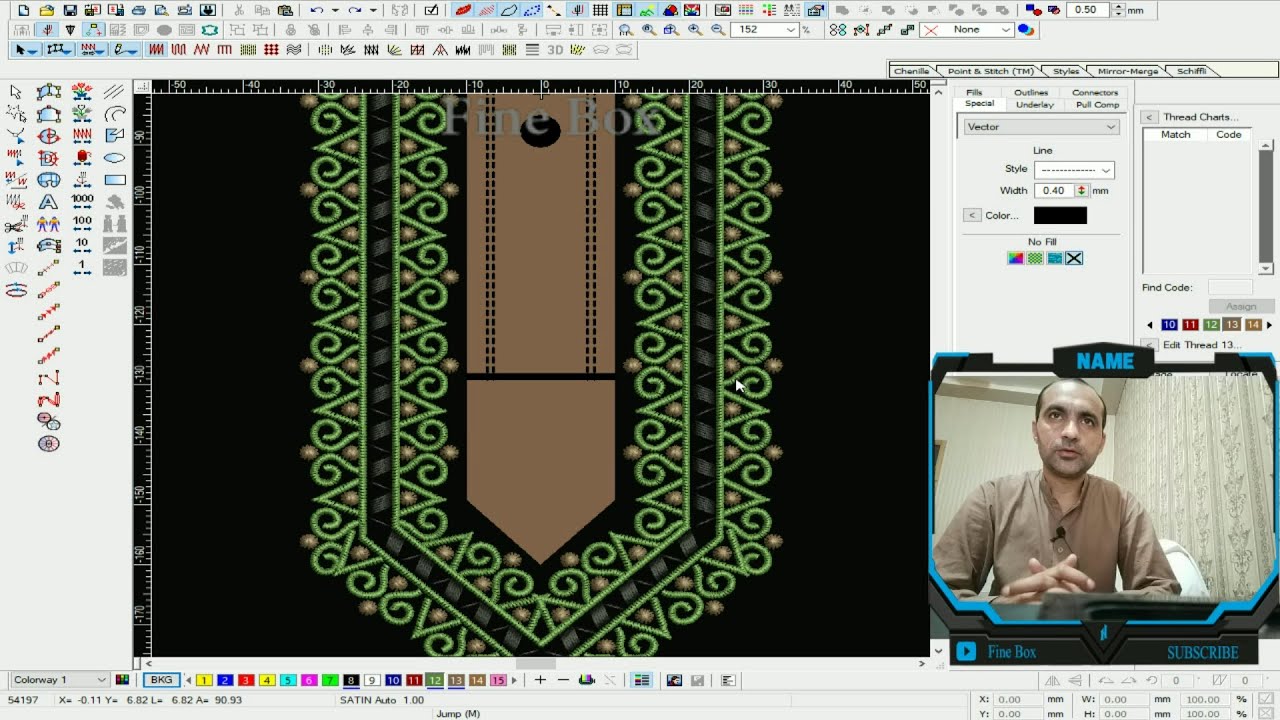Screen dimensions: 1280x720
Task: Click the Print icon
Action: [139, 10]
